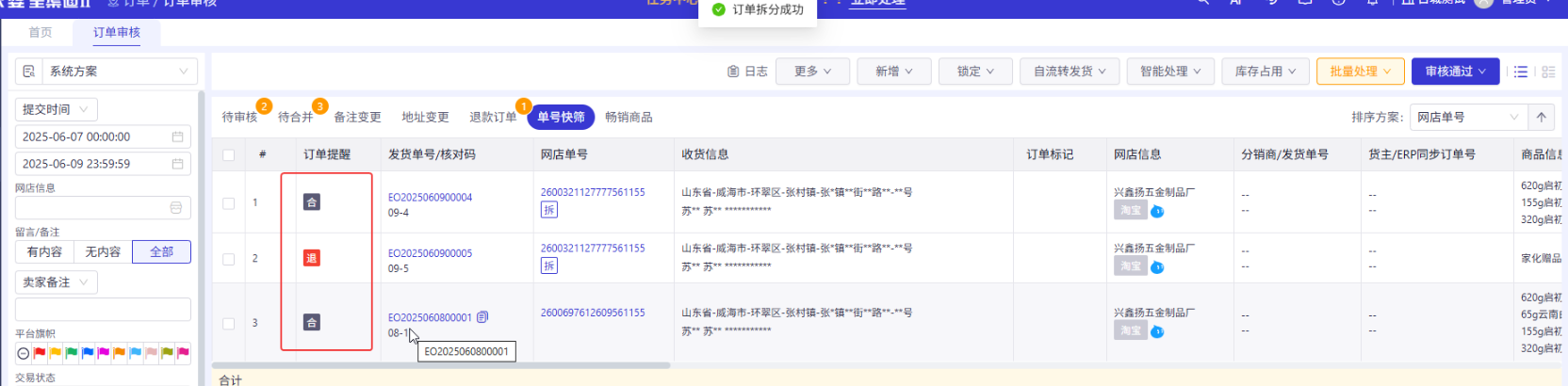The height and width of the screenshot is (386, 1568).
Task: Select the blue flag in 平台旗帜
Action: [88, 354]
